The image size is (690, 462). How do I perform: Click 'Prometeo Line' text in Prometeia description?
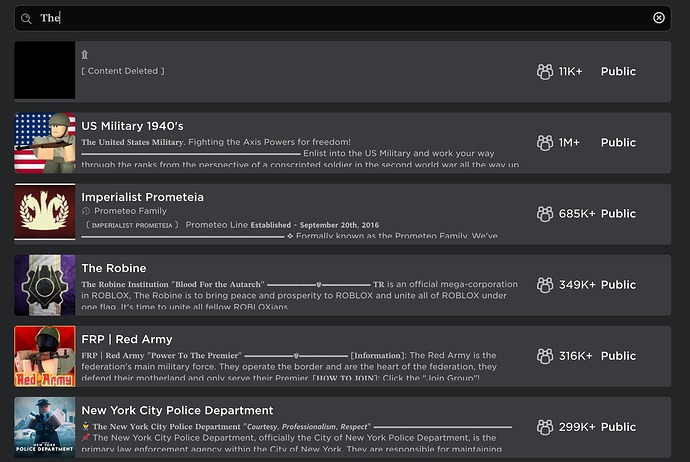(217, 225)
